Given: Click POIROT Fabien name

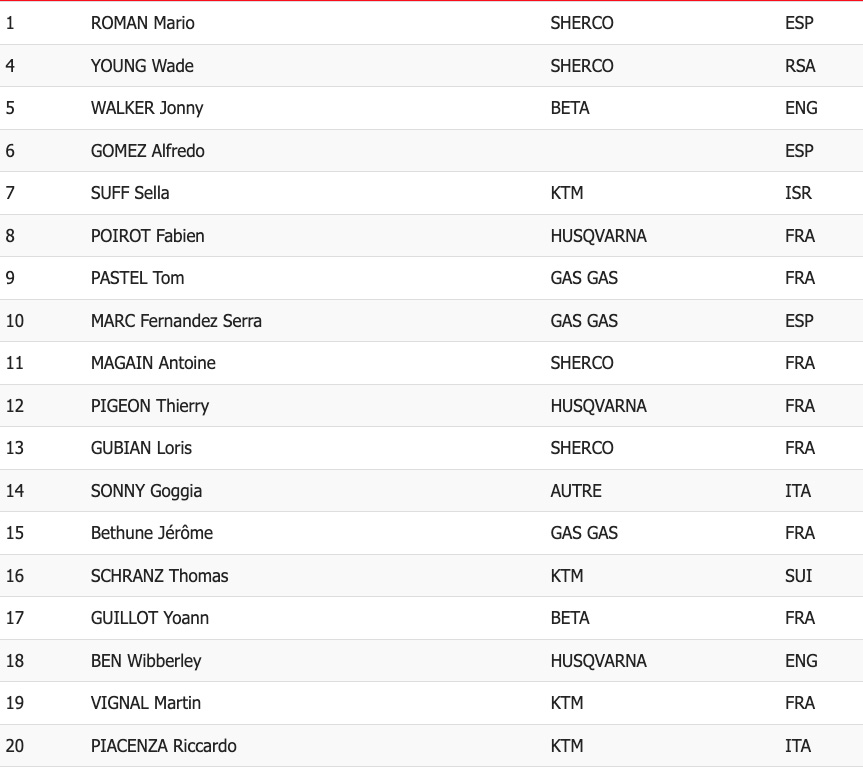Looking at the screenshot, I should pyautogui.click(x=148, y=236).
